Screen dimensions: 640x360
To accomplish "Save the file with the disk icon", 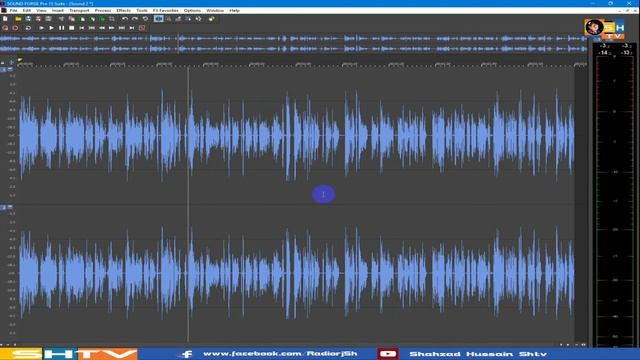I will (28, 19).
